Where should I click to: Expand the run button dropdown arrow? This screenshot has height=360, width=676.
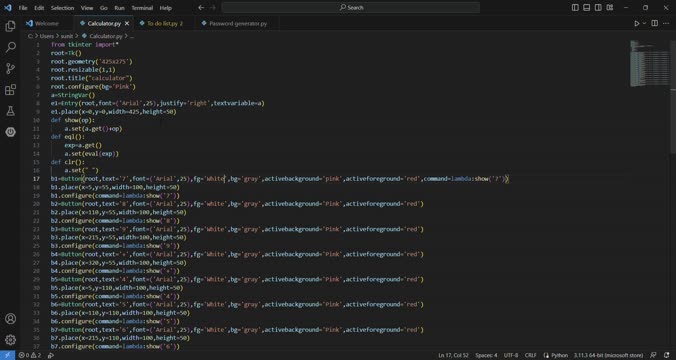[x=645, y=23]
